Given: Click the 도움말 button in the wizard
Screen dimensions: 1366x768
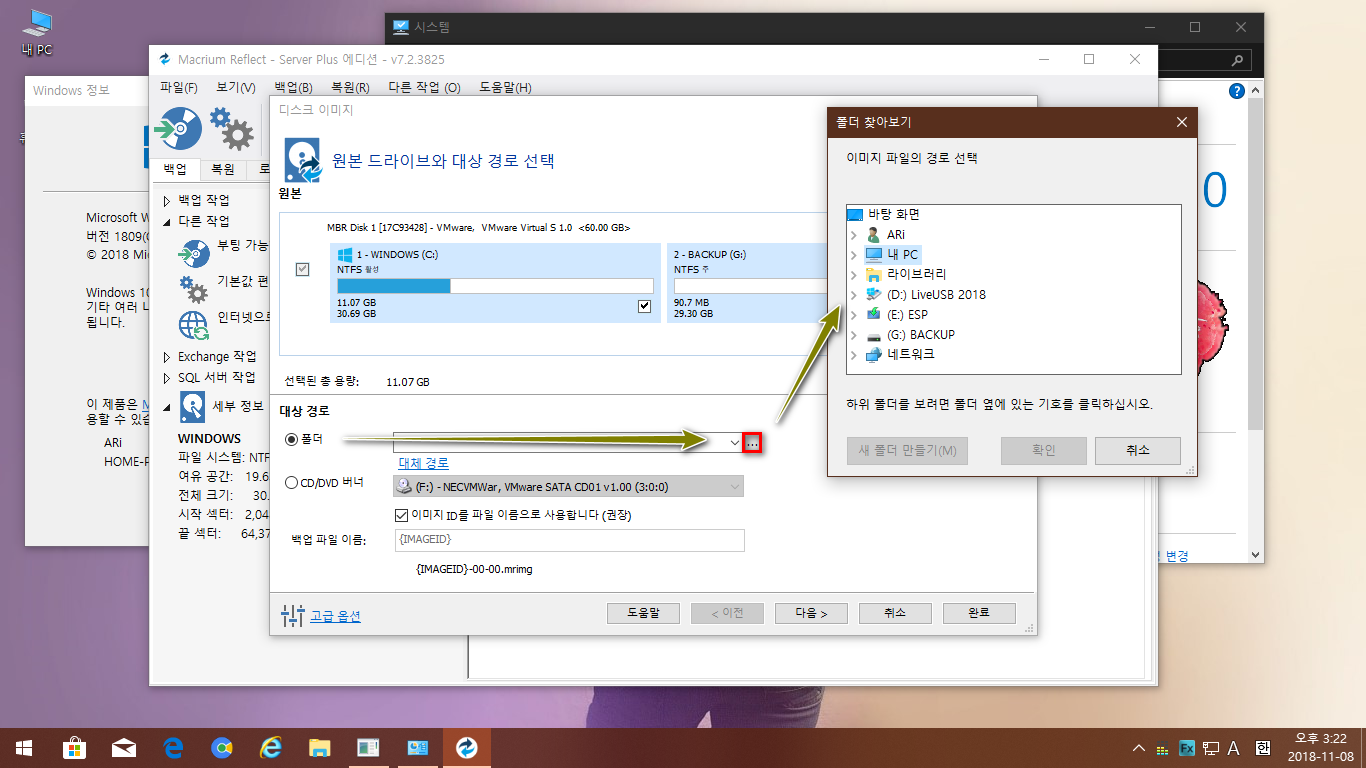Looking at the screenshot, I should pyautogui.click(x=643, y=613).
